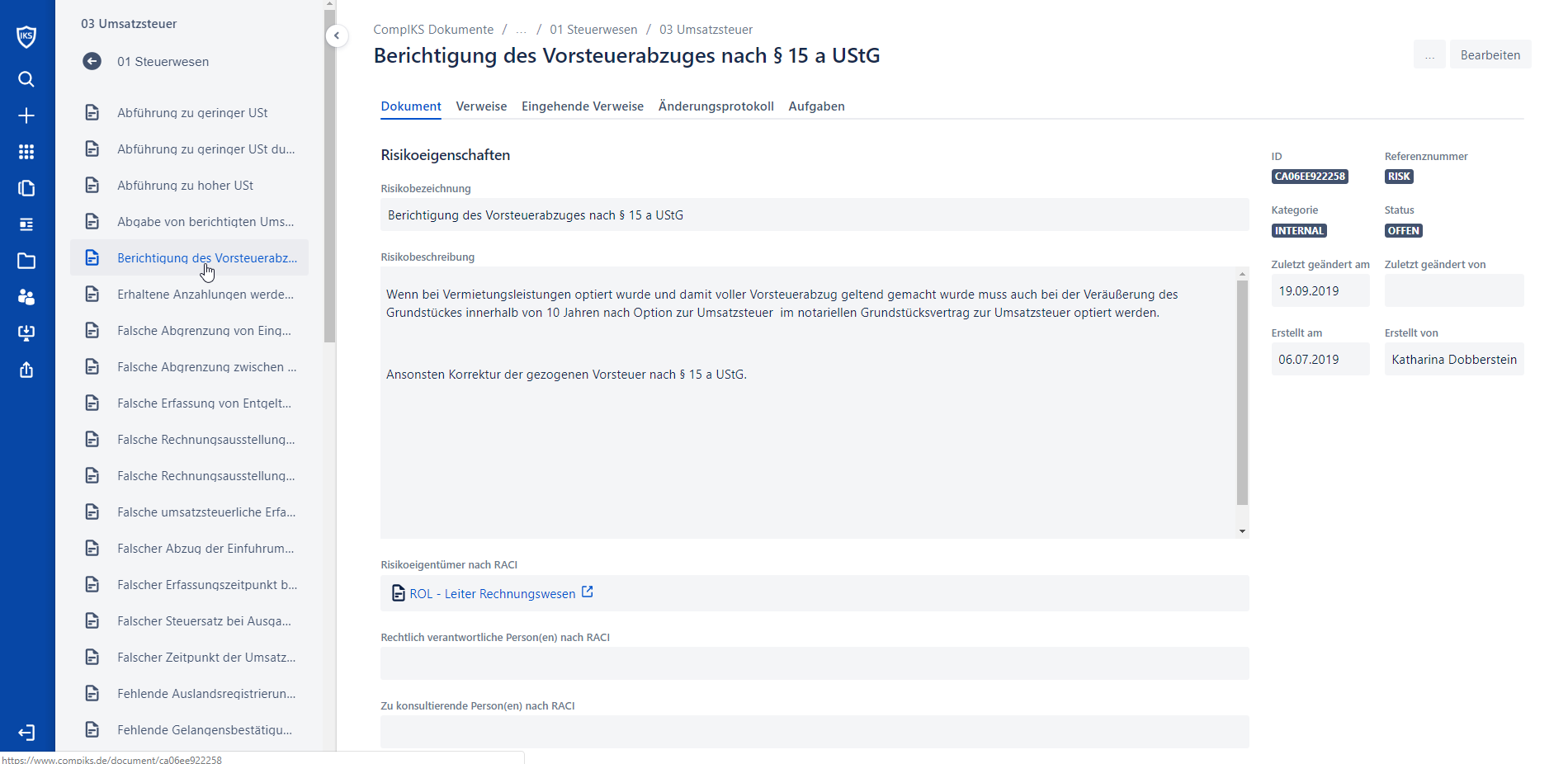Click the navigation list scrollbar
Viewport: 1568px width, 764px height.
[x=330, y=175]
